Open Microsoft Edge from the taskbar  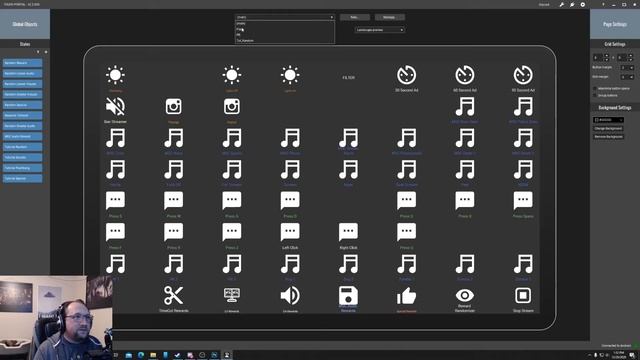[141, 355]
